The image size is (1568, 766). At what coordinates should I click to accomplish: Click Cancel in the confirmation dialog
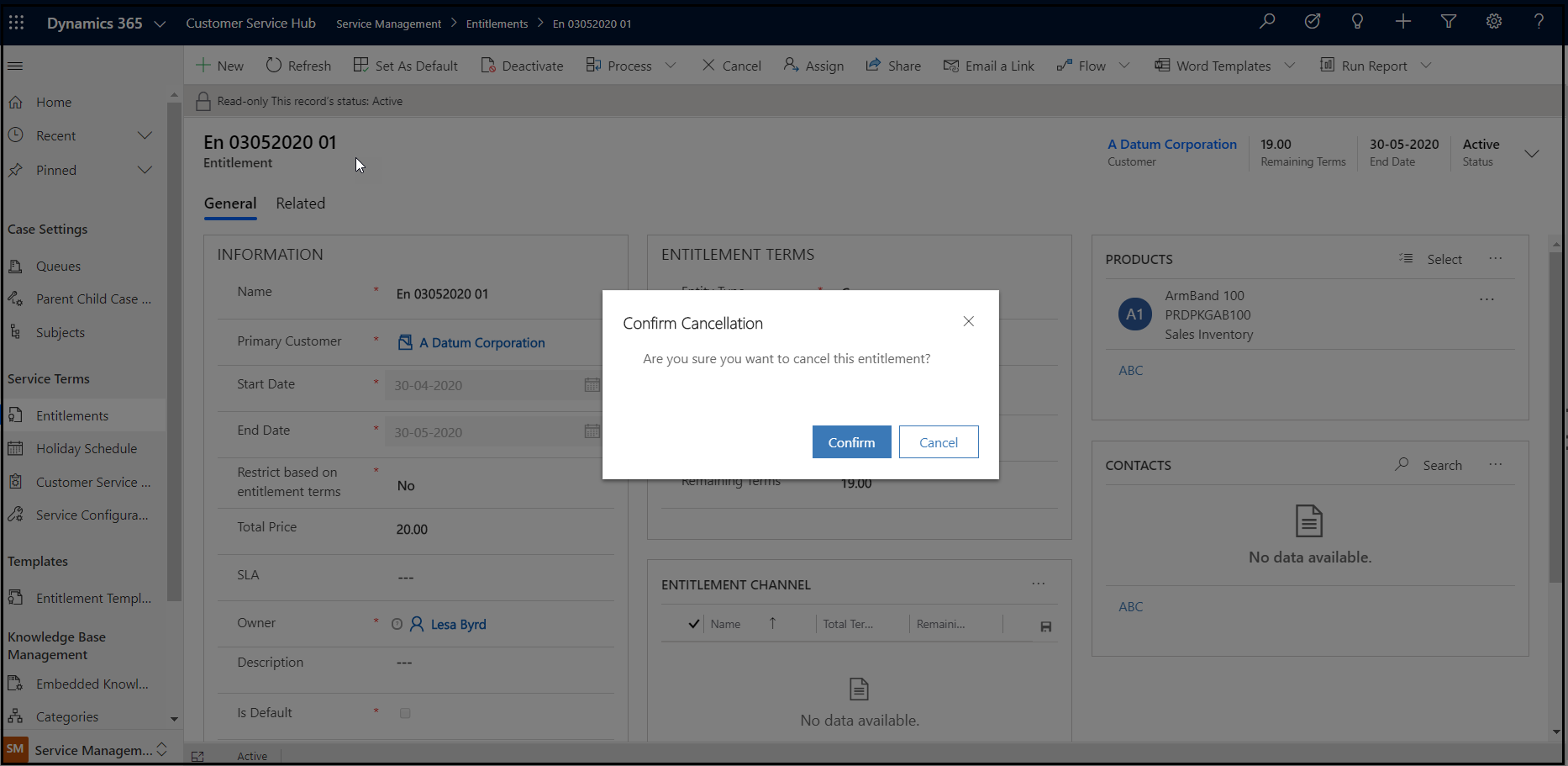[939, 442]
